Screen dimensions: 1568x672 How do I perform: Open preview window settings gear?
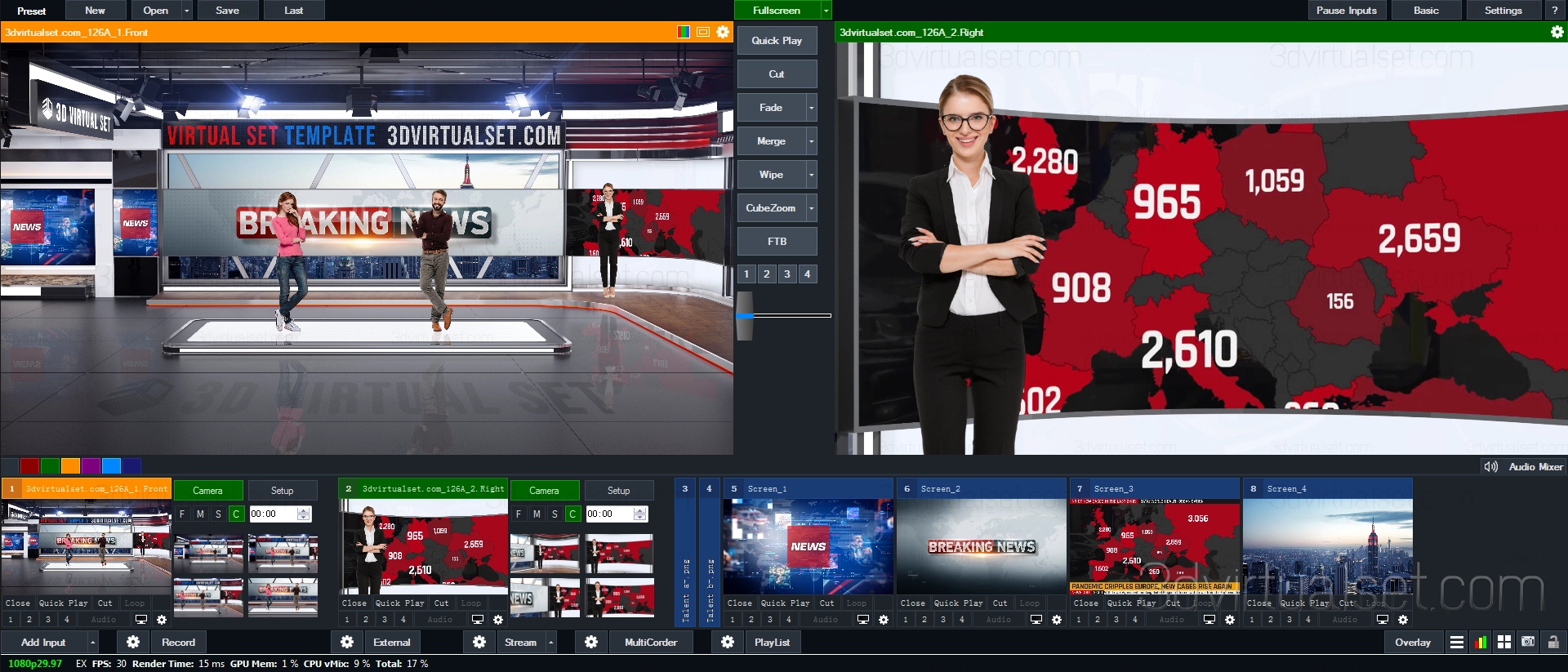723,32
